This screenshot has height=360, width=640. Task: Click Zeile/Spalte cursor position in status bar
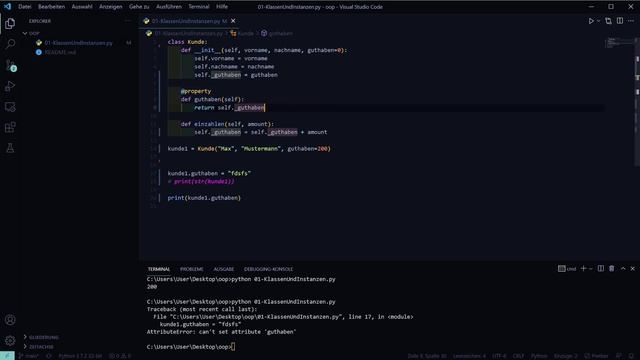coord(427,356)
